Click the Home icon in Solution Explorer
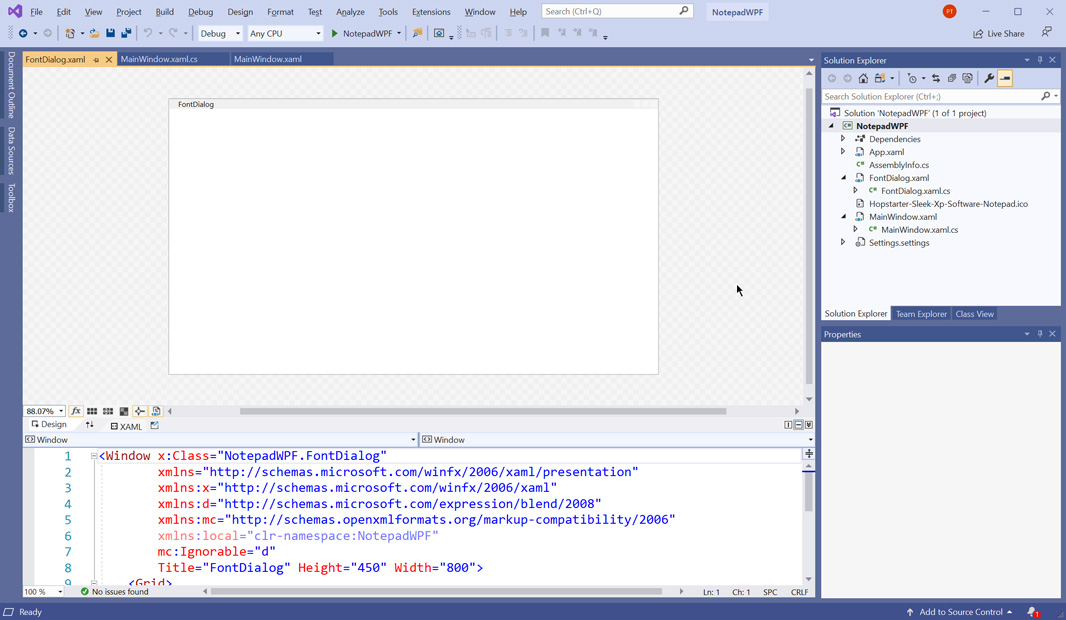Screen dimensions: 1066x620 tap(863, 78)
